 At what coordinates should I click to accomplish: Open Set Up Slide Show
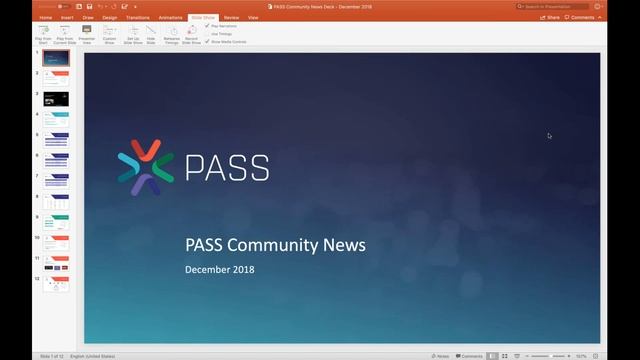click(x=133, y=34)
